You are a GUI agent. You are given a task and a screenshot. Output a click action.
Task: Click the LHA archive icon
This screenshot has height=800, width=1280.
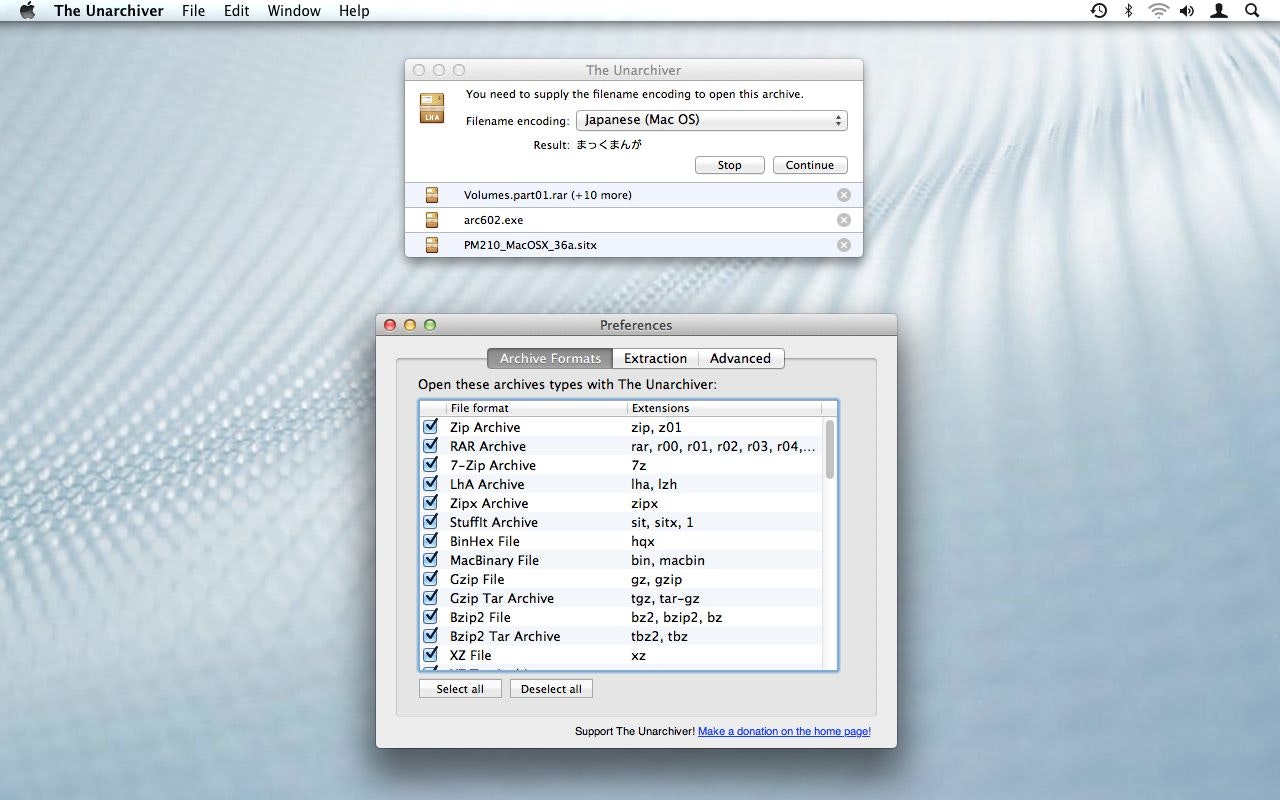tap(432, 108)
